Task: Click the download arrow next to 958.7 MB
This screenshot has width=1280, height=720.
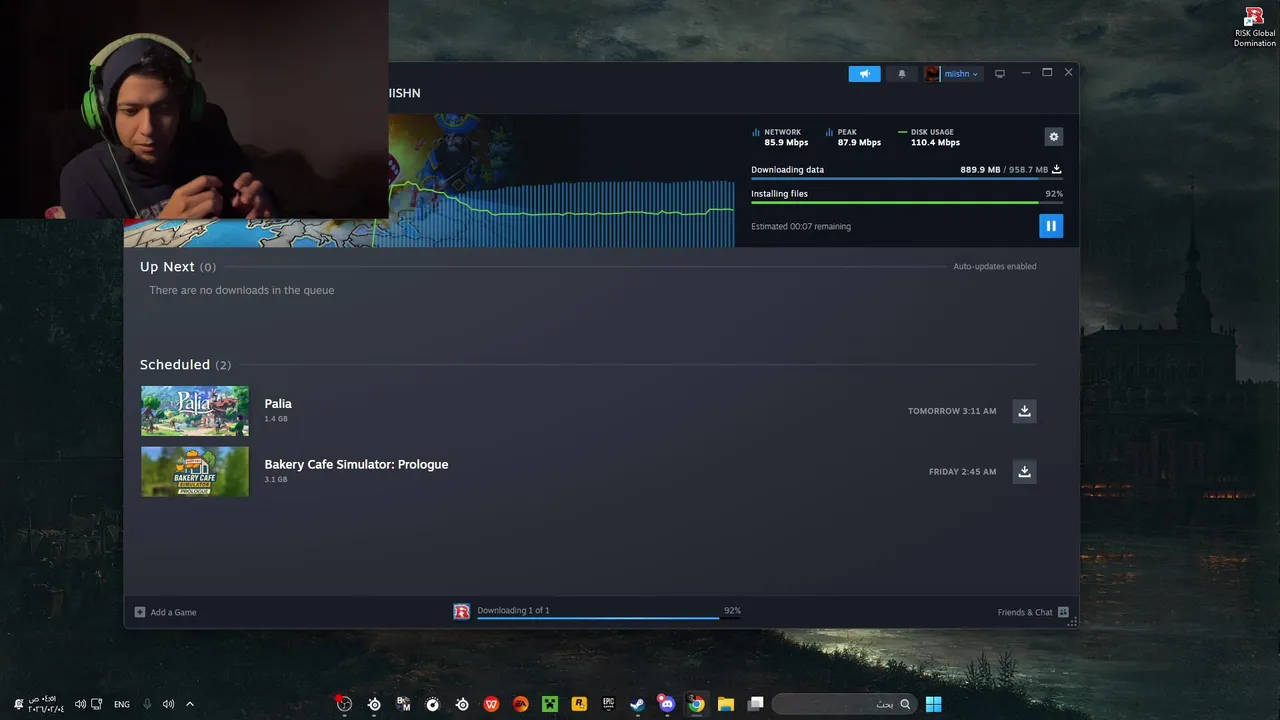Action: click(x=1057, y=169)
